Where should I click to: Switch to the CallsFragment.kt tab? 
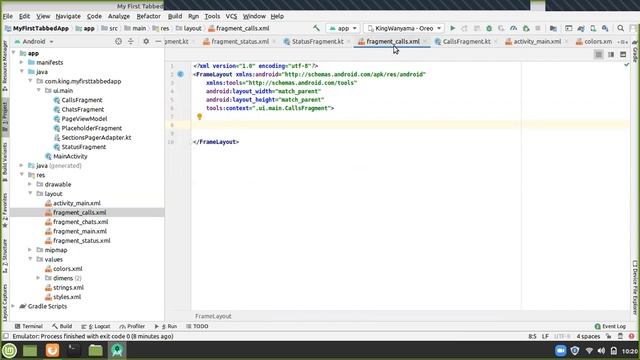pyautogui.click(x=466, y=42)
